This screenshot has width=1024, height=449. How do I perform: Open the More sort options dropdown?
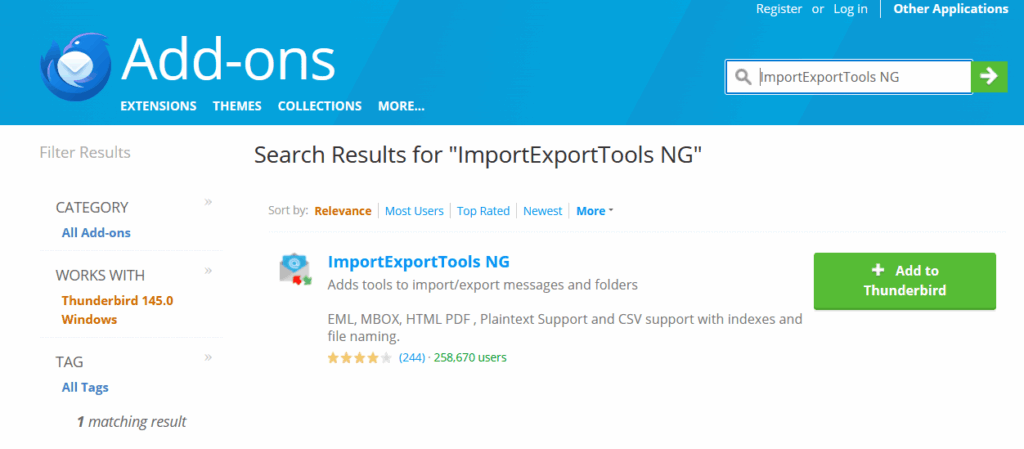pos(594,211)
